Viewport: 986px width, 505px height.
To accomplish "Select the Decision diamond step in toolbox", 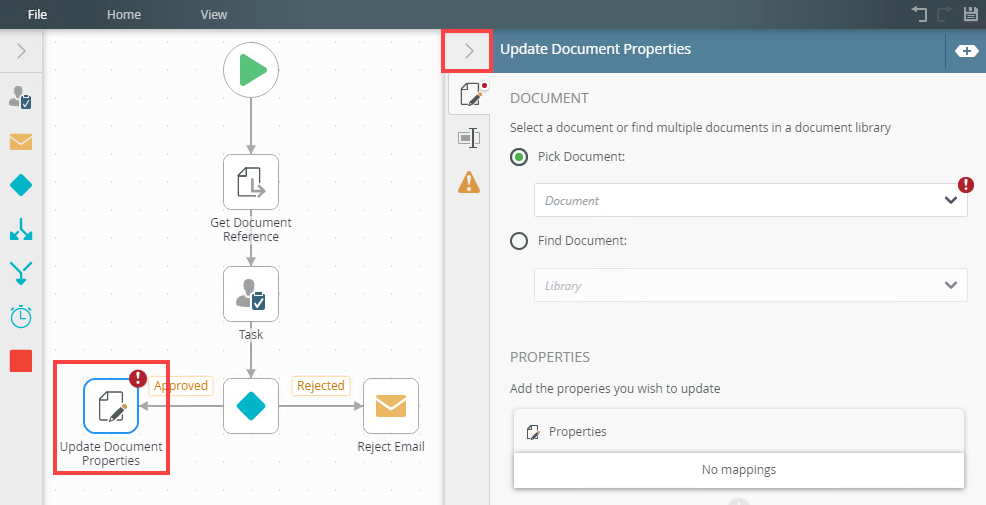I will [x=21, y=186].
